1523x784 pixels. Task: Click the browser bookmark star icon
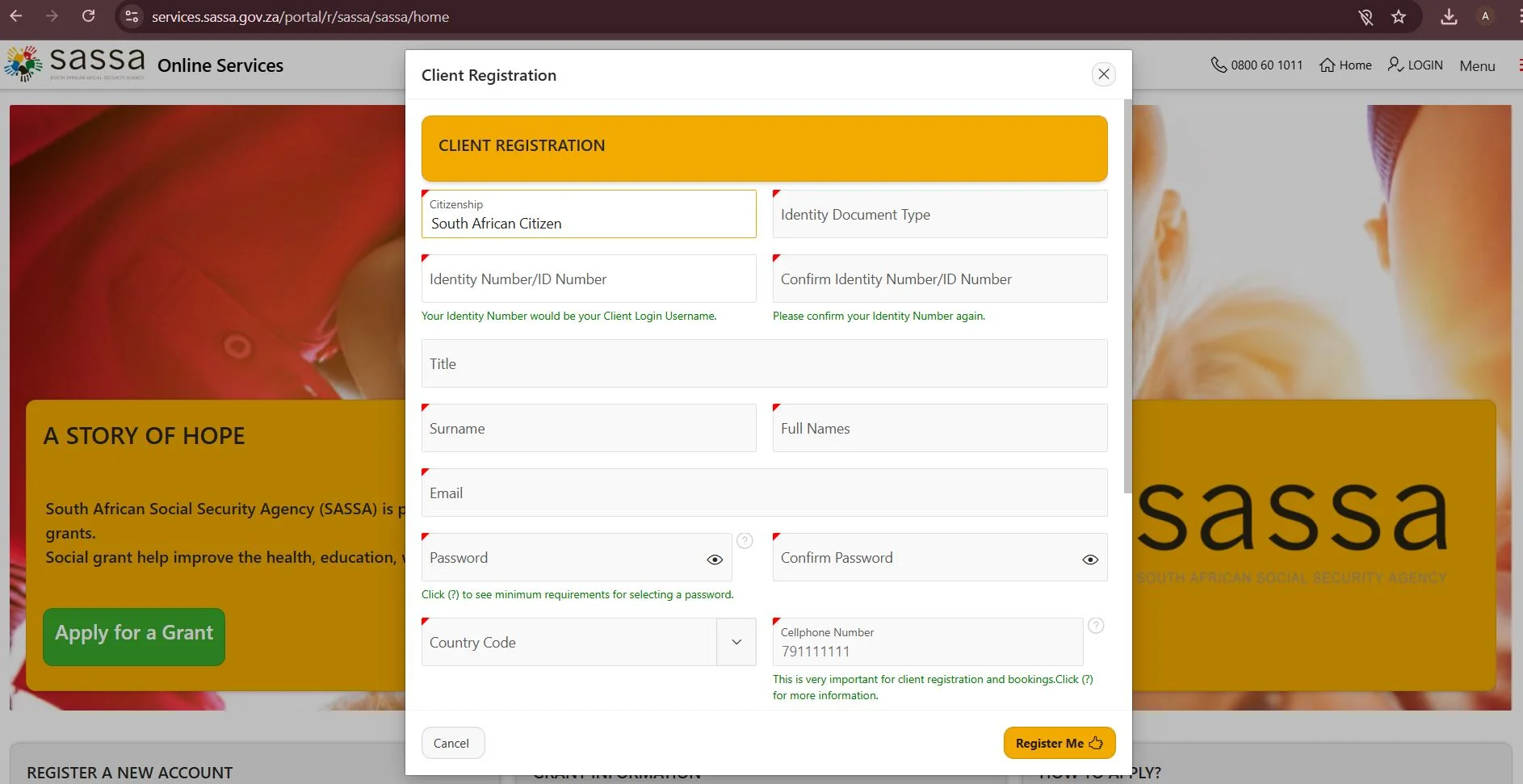1399,17
